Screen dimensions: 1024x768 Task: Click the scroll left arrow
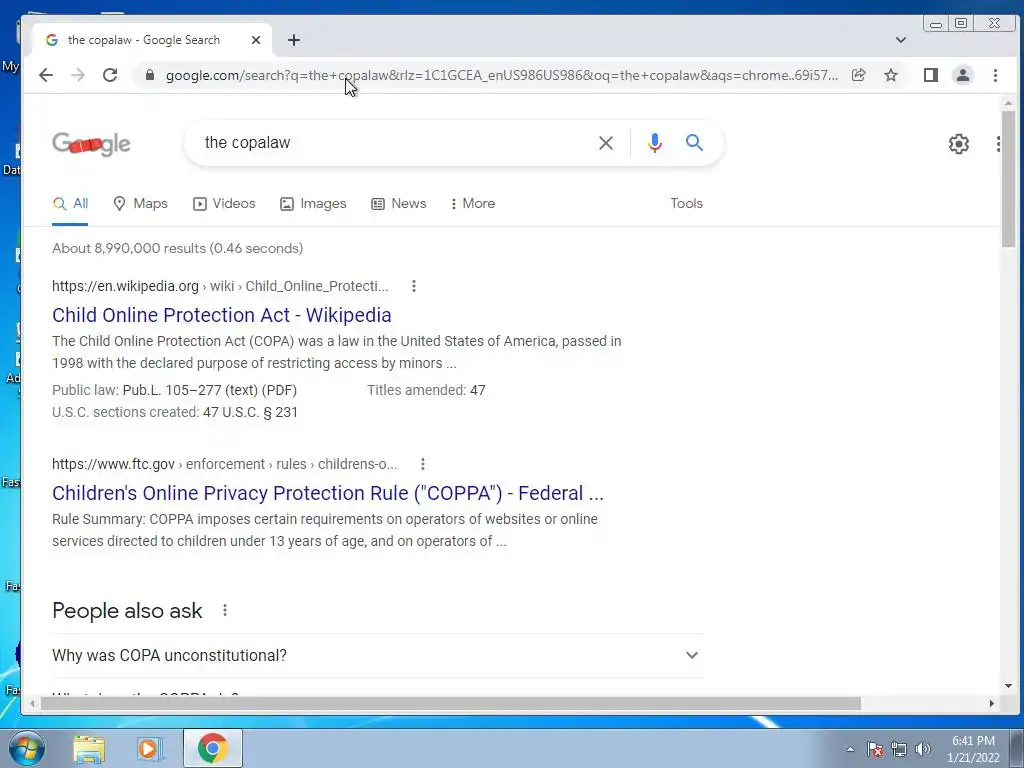click(x=32, y=703)
